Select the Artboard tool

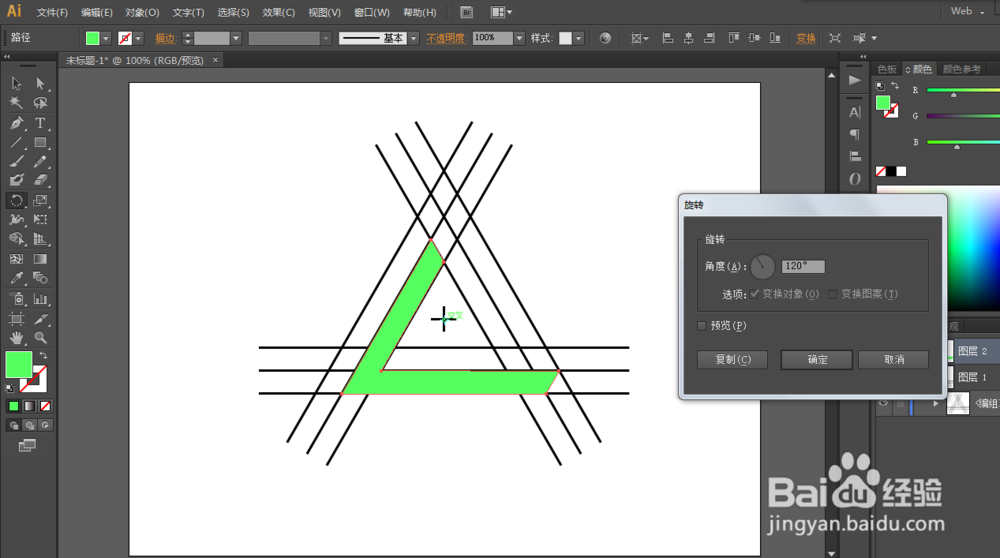click(x=17, y=318)
